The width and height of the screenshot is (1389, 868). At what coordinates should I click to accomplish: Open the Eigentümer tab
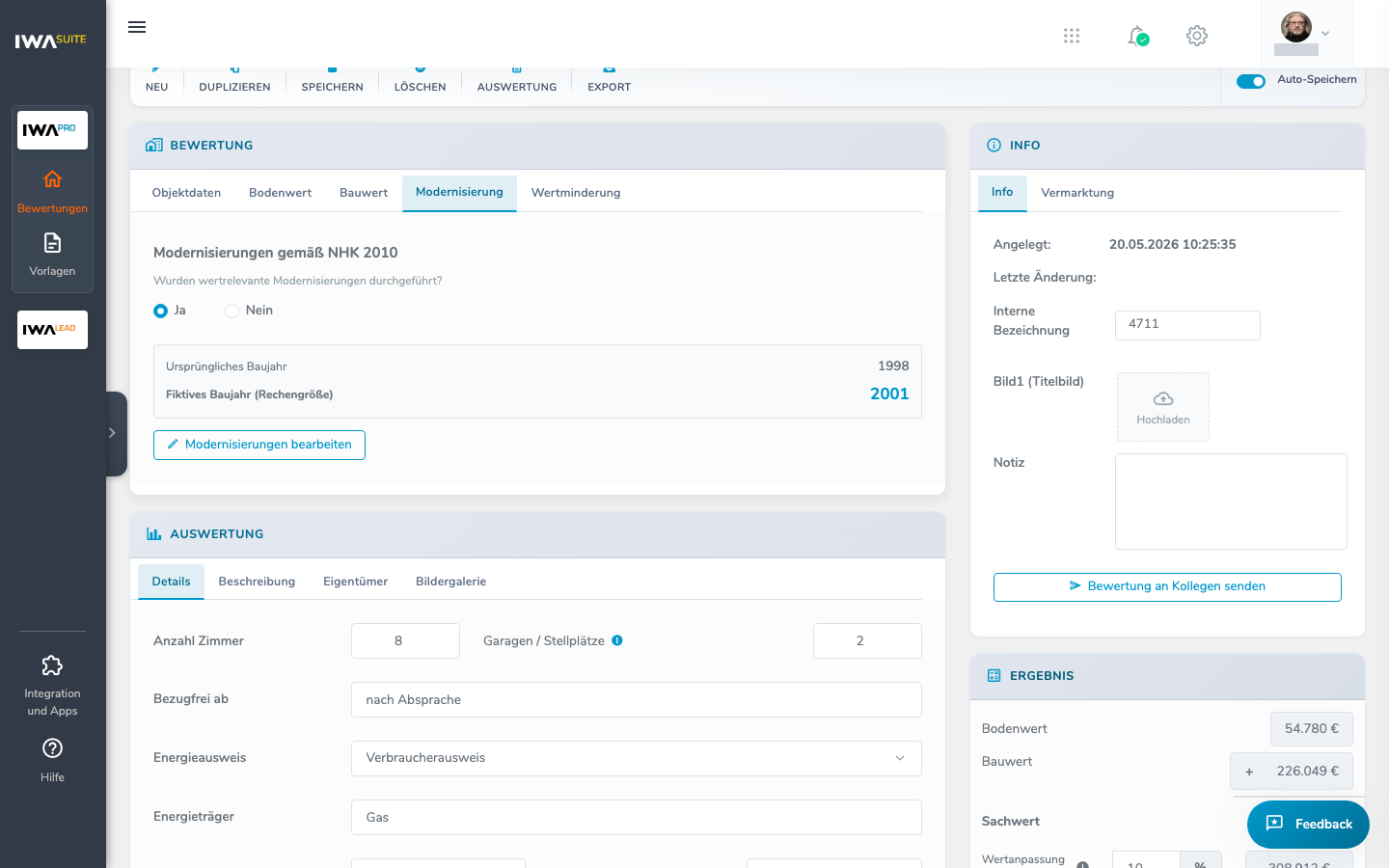(355, 582)
